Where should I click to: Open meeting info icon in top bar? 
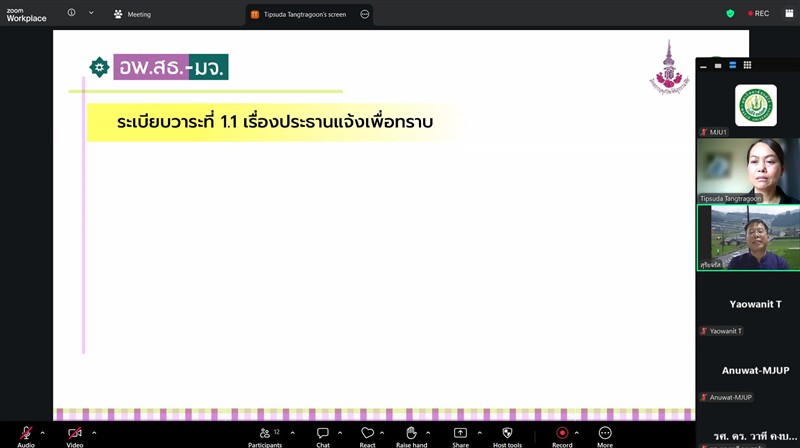tap(71, 13)
